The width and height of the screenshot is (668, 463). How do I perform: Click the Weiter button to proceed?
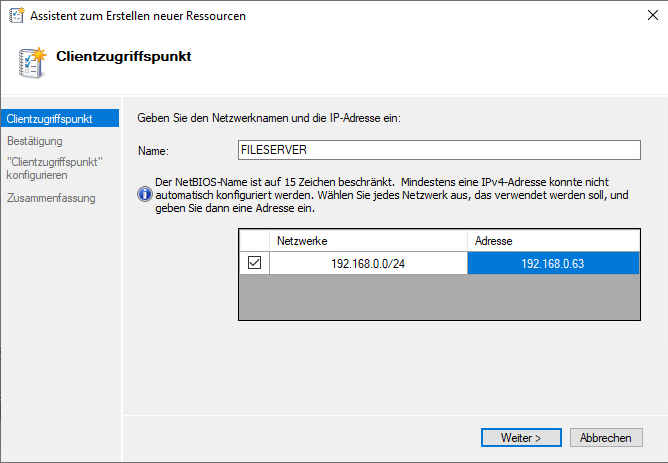pyautogui.click(x=519, y=438)
